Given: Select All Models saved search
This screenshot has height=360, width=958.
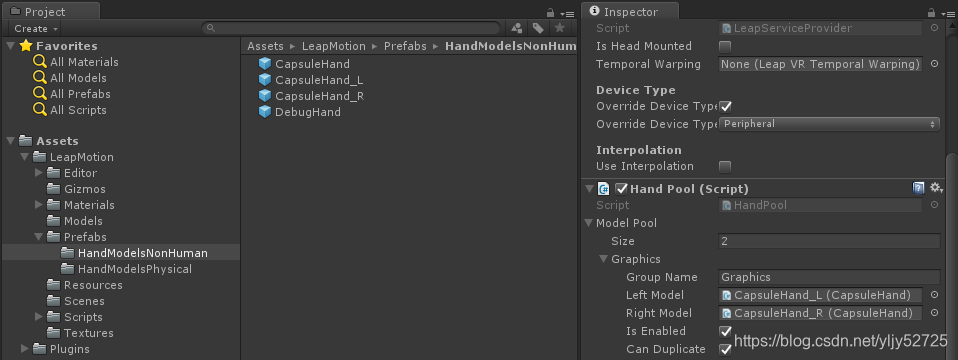Looking at the screenshot, I should pos(78,78).
